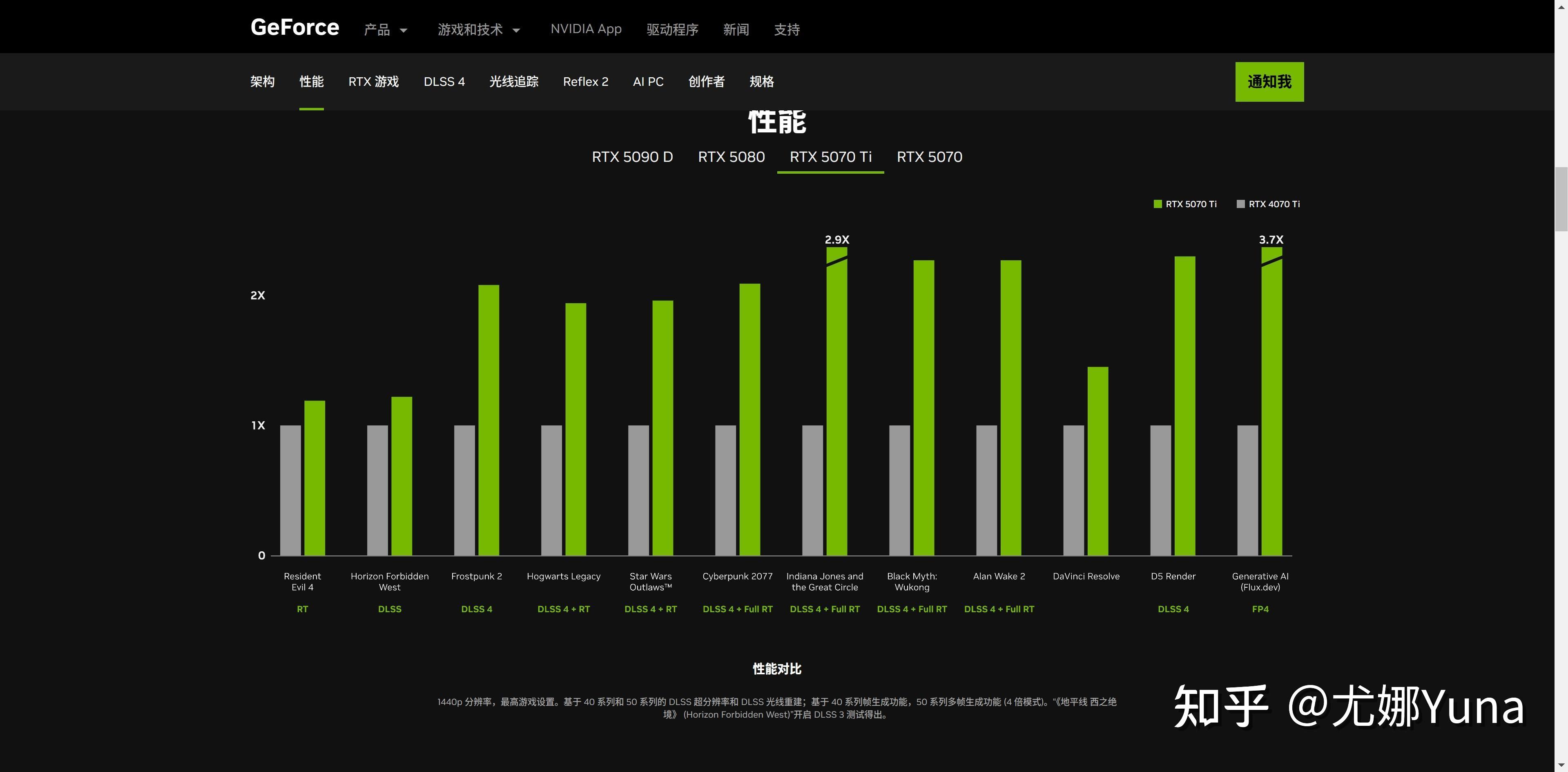Click the green RTX 5070 Ti legend swatch
Screen dimensions: 1568x772
(x=1157, y=204)
